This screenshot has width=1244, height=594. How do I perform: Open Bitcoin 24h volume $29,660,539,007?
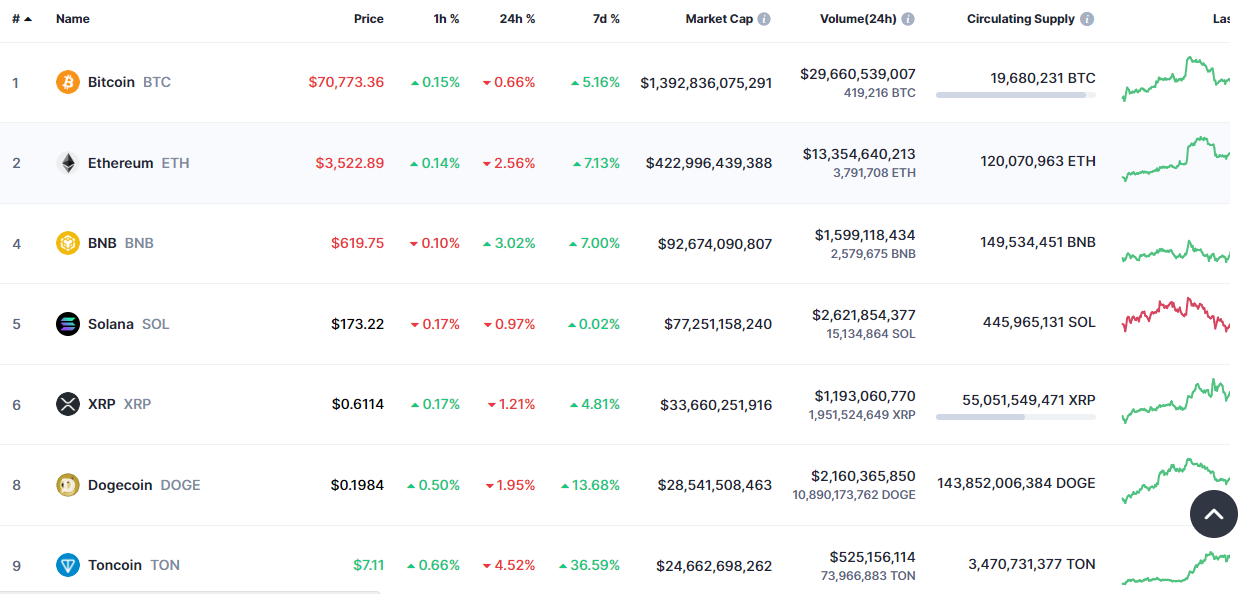coord(858,74)
